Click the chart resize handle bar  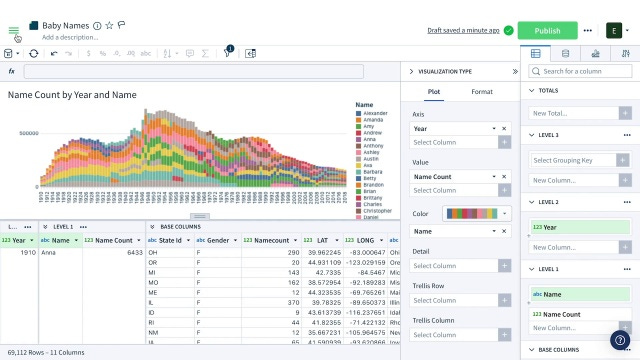pos(200,216)
